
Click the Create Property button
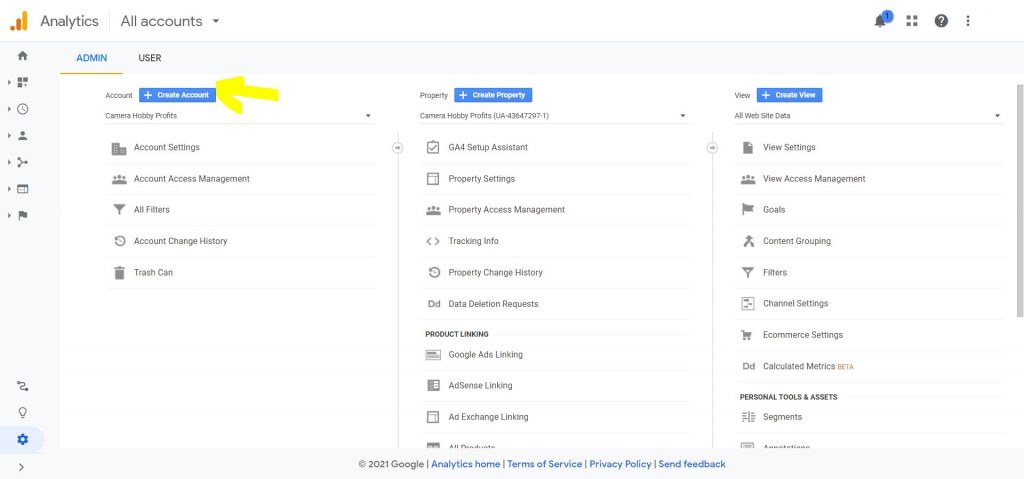[493, 95]
